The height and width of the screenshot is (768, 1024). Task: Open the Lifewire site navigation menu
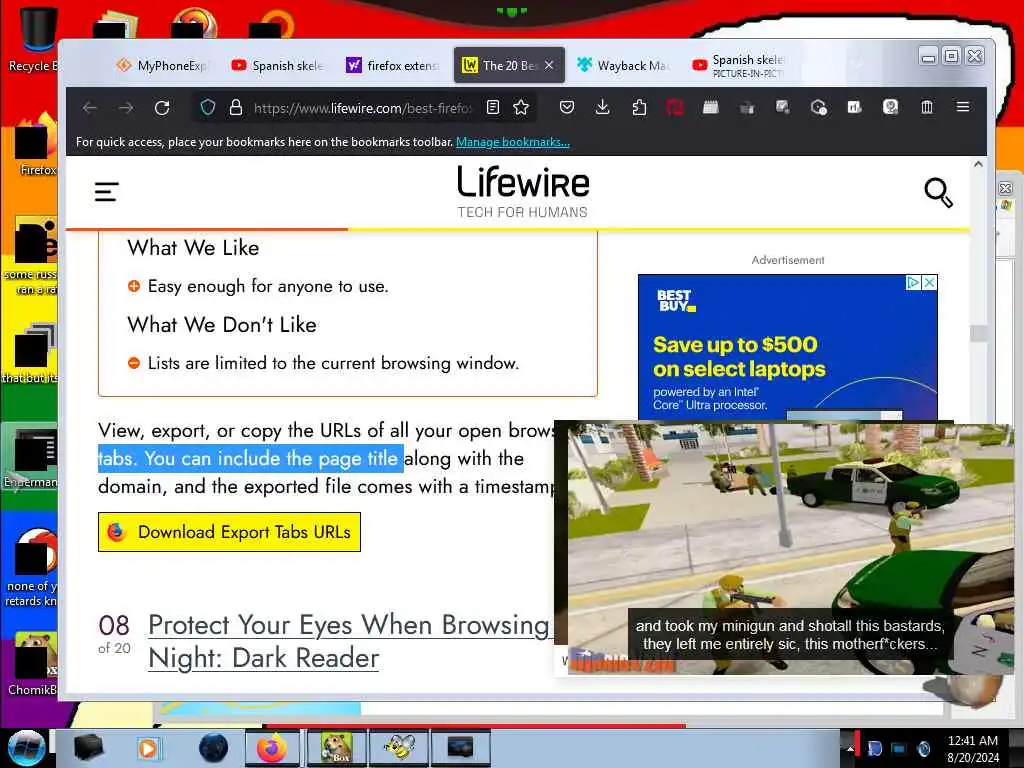pos(106,191)
